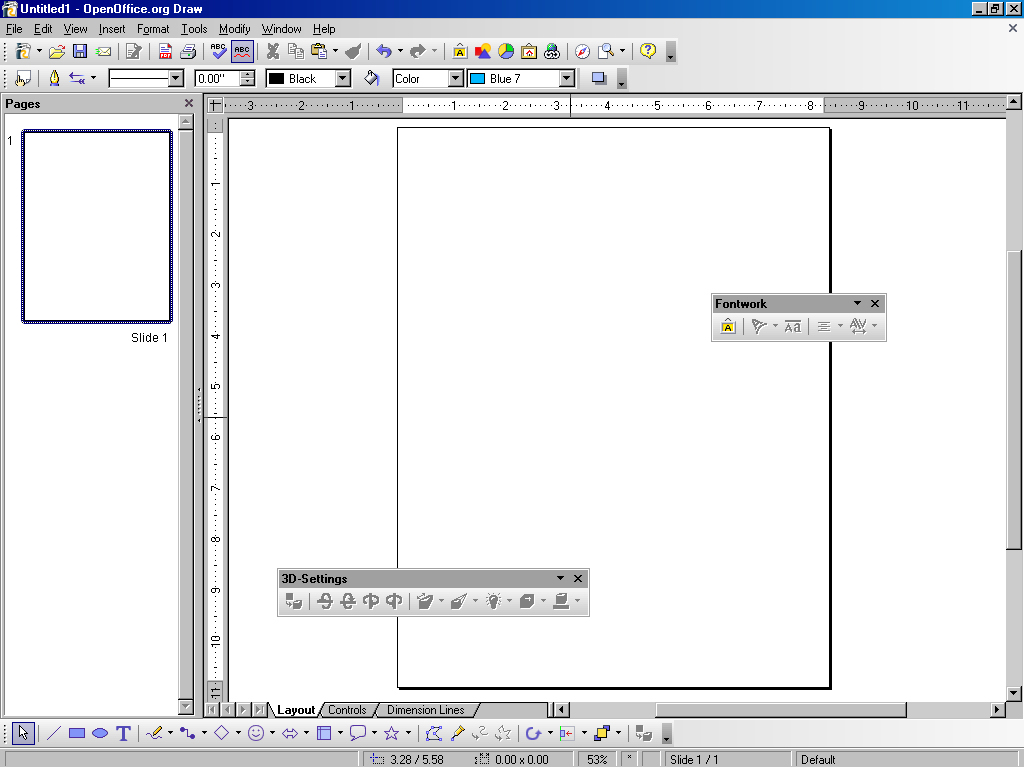Click the Save document icon
The height and width of the screenshot is (768, 1024).
[80, 52]
